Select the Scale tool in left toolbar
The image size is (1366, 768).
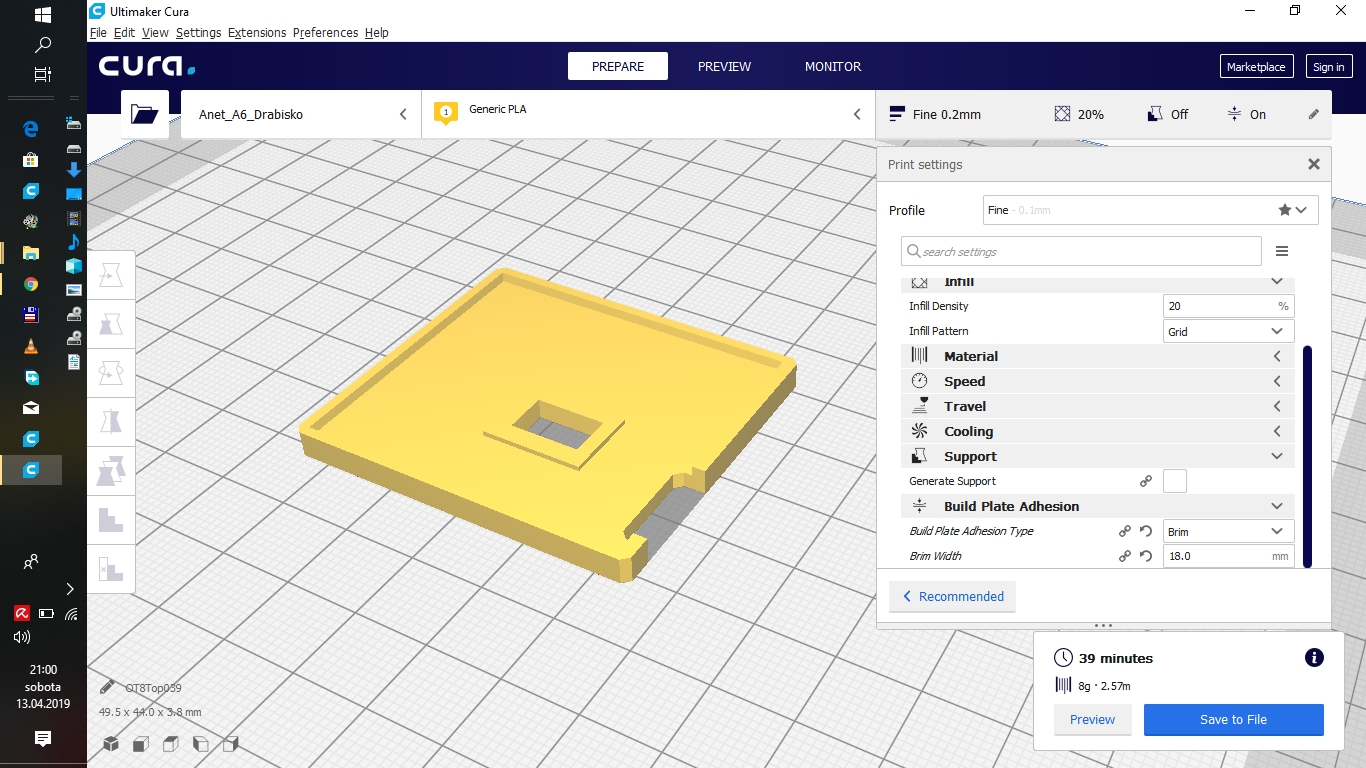tap(111, 324)
